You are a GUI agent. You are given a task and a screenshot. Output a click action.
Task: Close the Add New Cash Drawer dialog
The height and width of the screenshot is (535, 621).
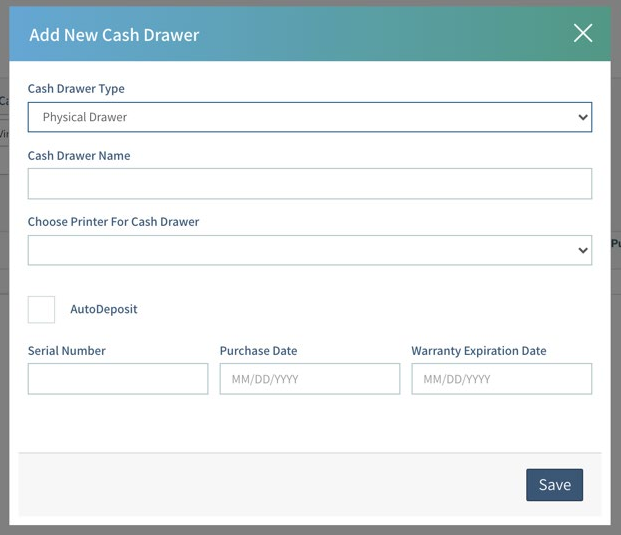point(583,33)
